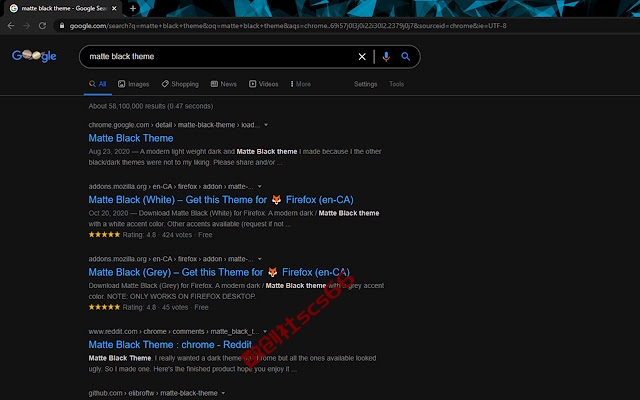Screen dimensions: 640x400
Task: Click github.com › elibroftw › matte-black-theme text
Action: click(153, 393)
